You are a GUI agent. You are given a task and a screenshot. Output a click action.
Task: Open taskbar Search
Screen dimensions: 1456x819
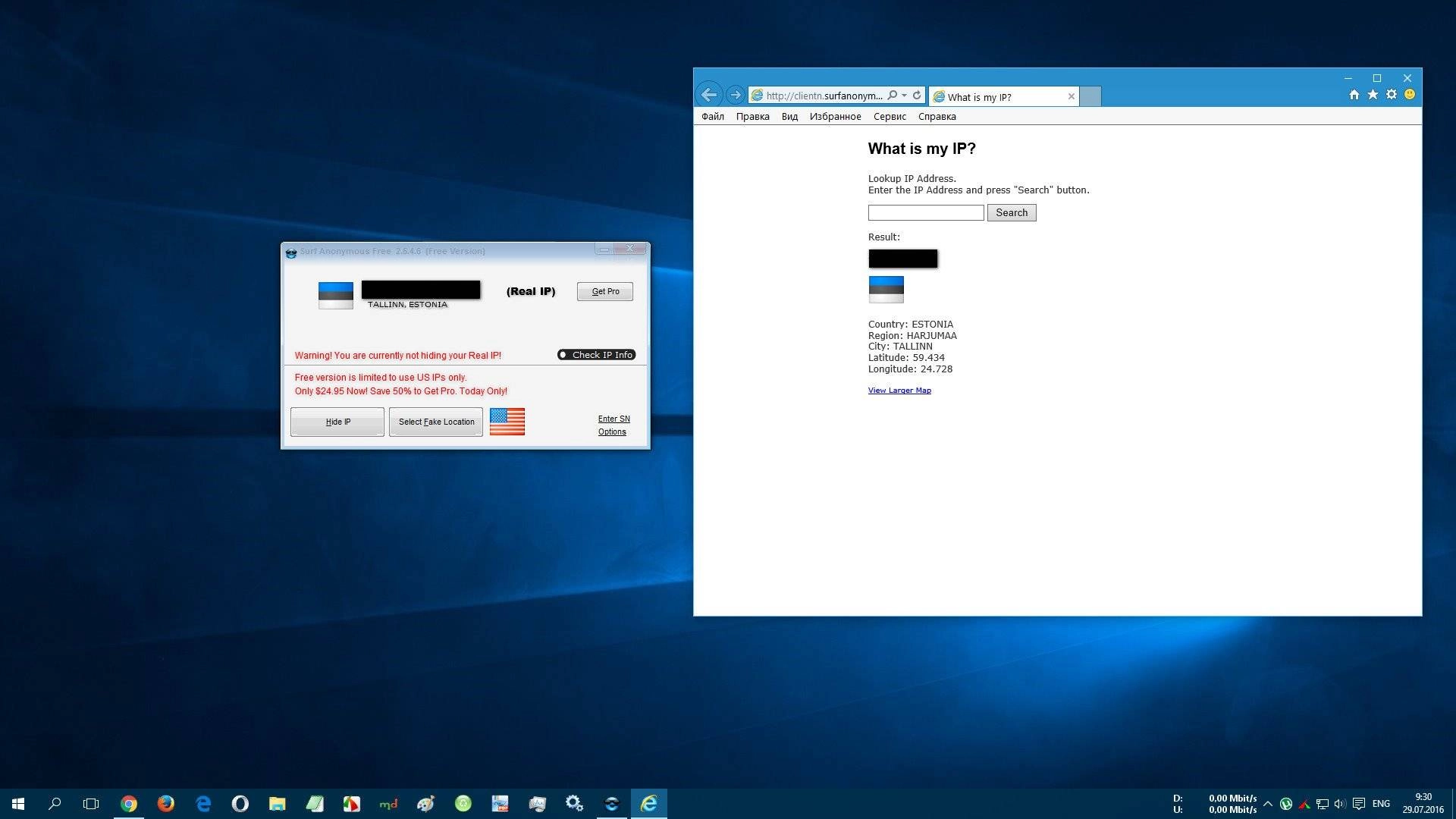(55, 803)
